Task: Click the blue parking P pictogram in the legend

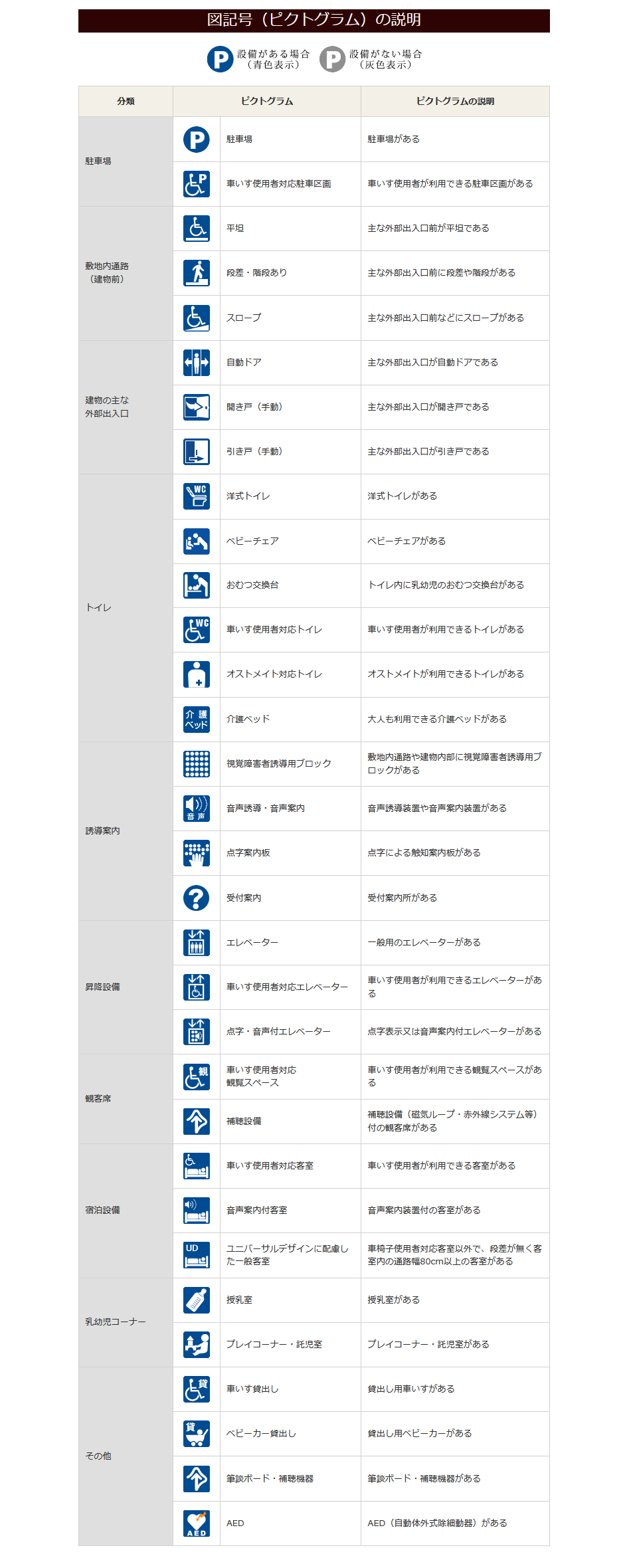Action: pos(220,59)
